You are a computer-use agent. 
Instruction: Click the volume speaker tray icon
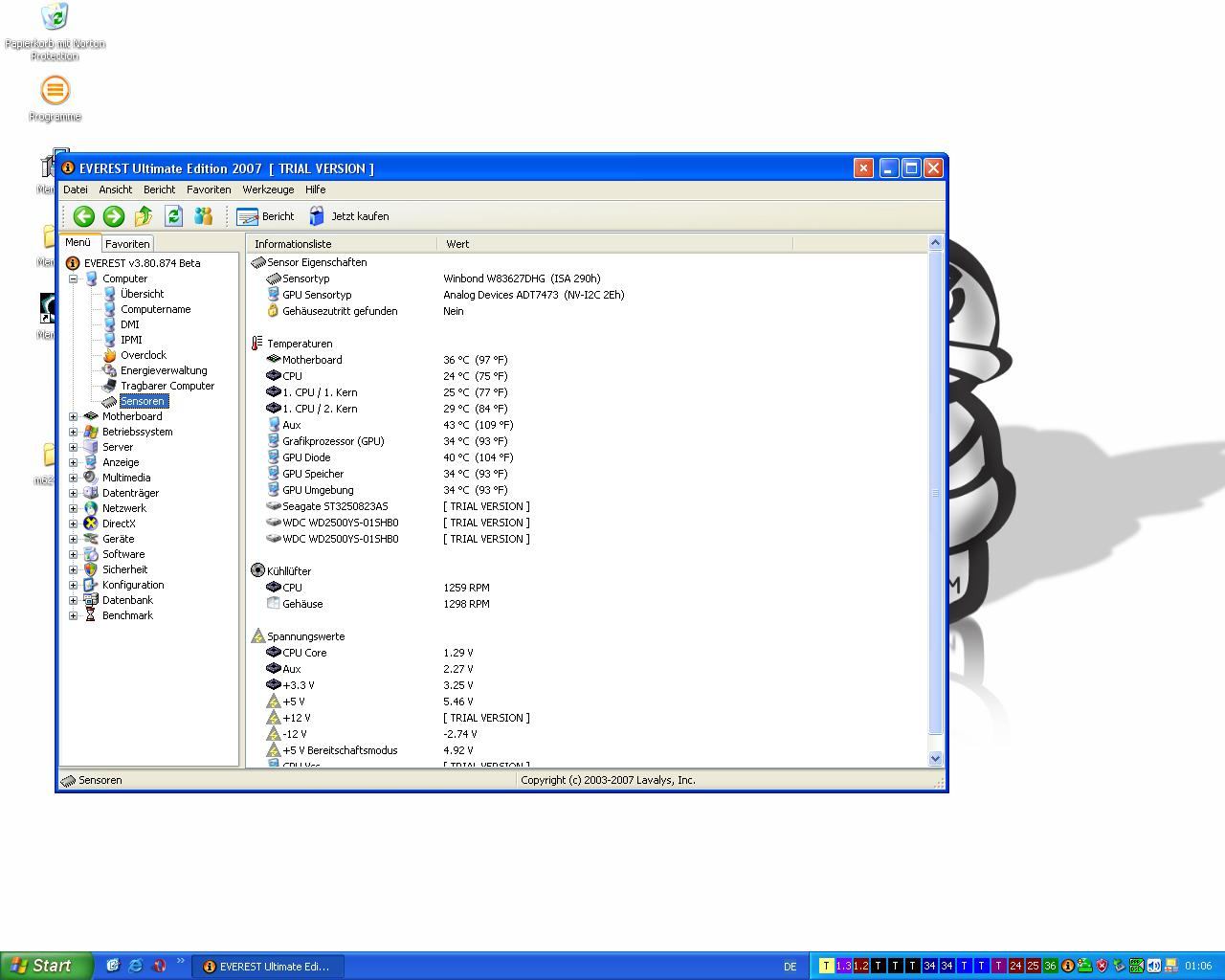tap(1154, 966)
